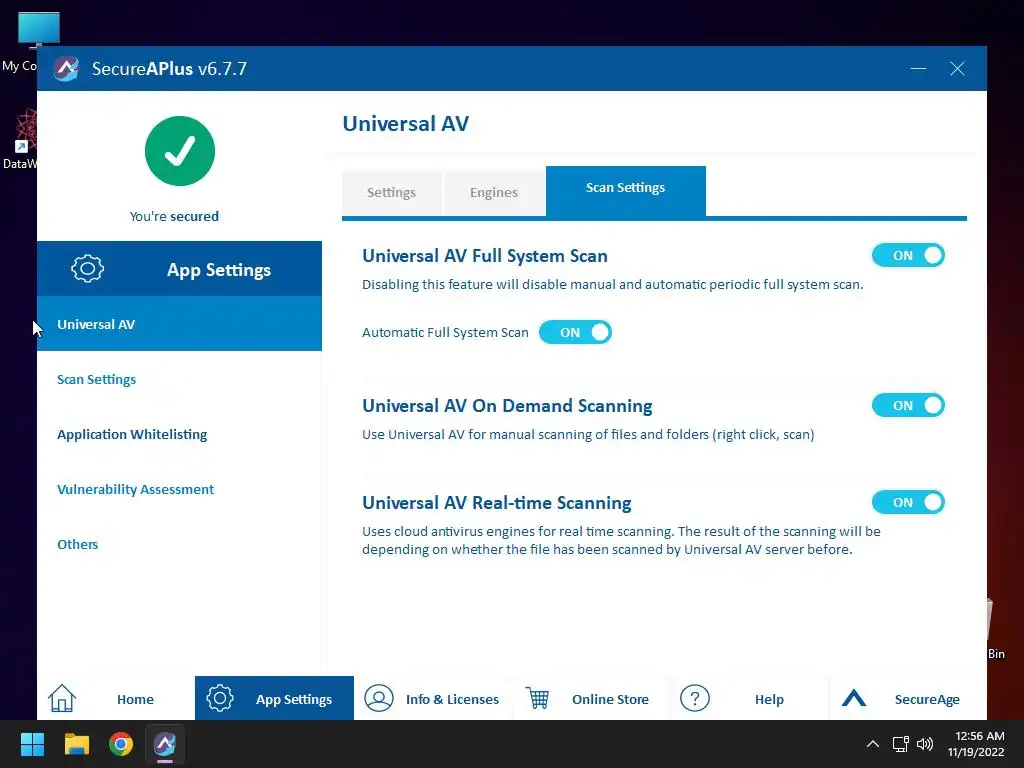Select the Scan Settings tab
The height and width of the screenshot is (768, 1024).
[x=626, y=190]
